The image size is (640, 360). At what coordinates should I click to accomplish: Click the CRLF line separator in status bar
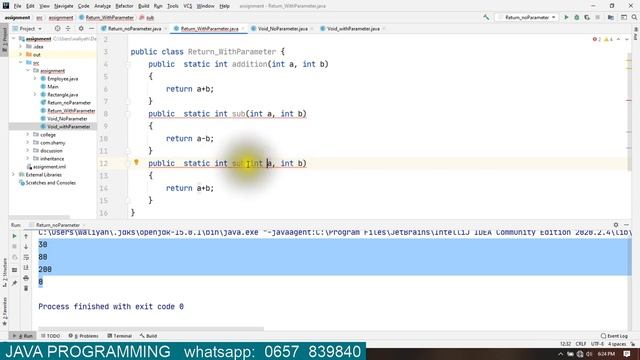coord(581,344)
